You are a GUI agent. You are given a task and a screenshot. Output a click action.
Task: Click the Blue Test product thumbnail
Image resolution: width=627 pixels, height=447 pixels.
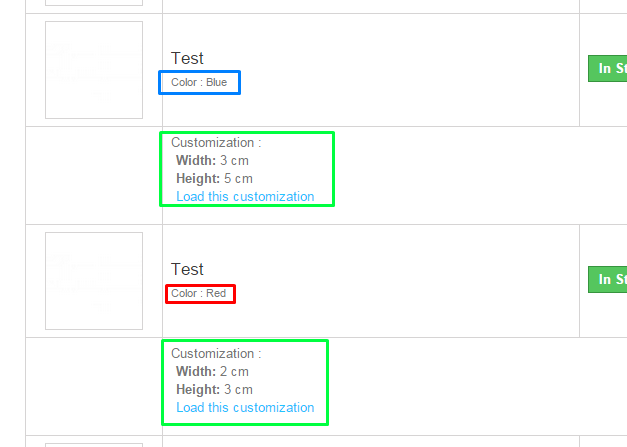tap(94, 70)
